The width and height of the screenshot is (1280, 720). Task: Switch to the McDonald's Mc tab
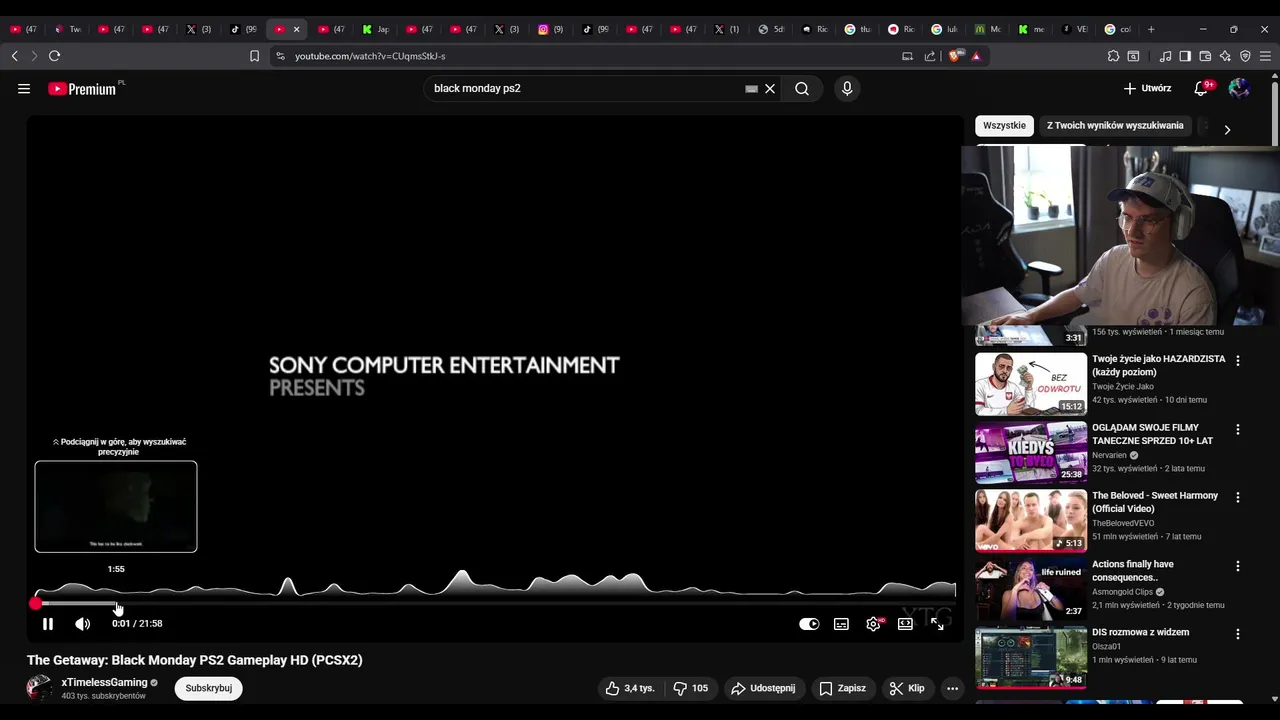987,29
